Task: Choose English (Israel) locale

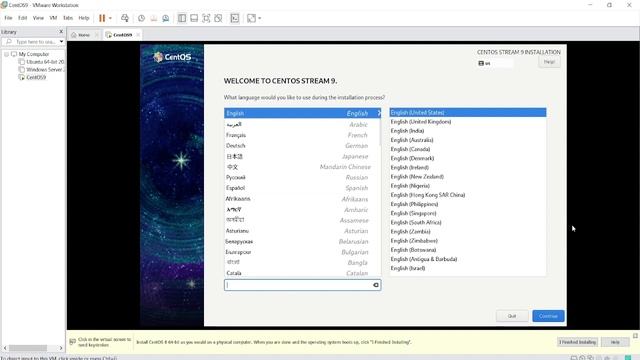Action: coord(468,268)
